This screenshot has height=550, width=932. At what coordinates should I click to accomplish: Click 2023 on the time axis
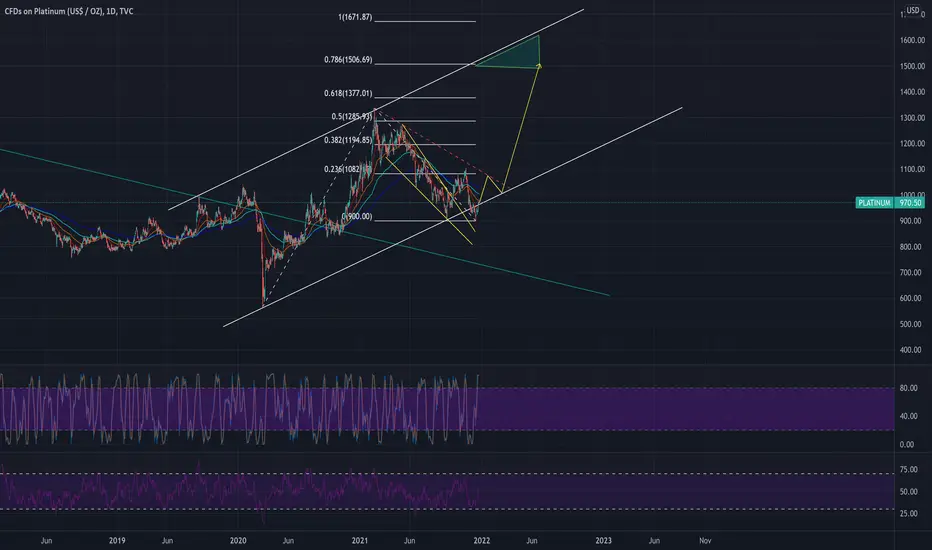[603, 540]
